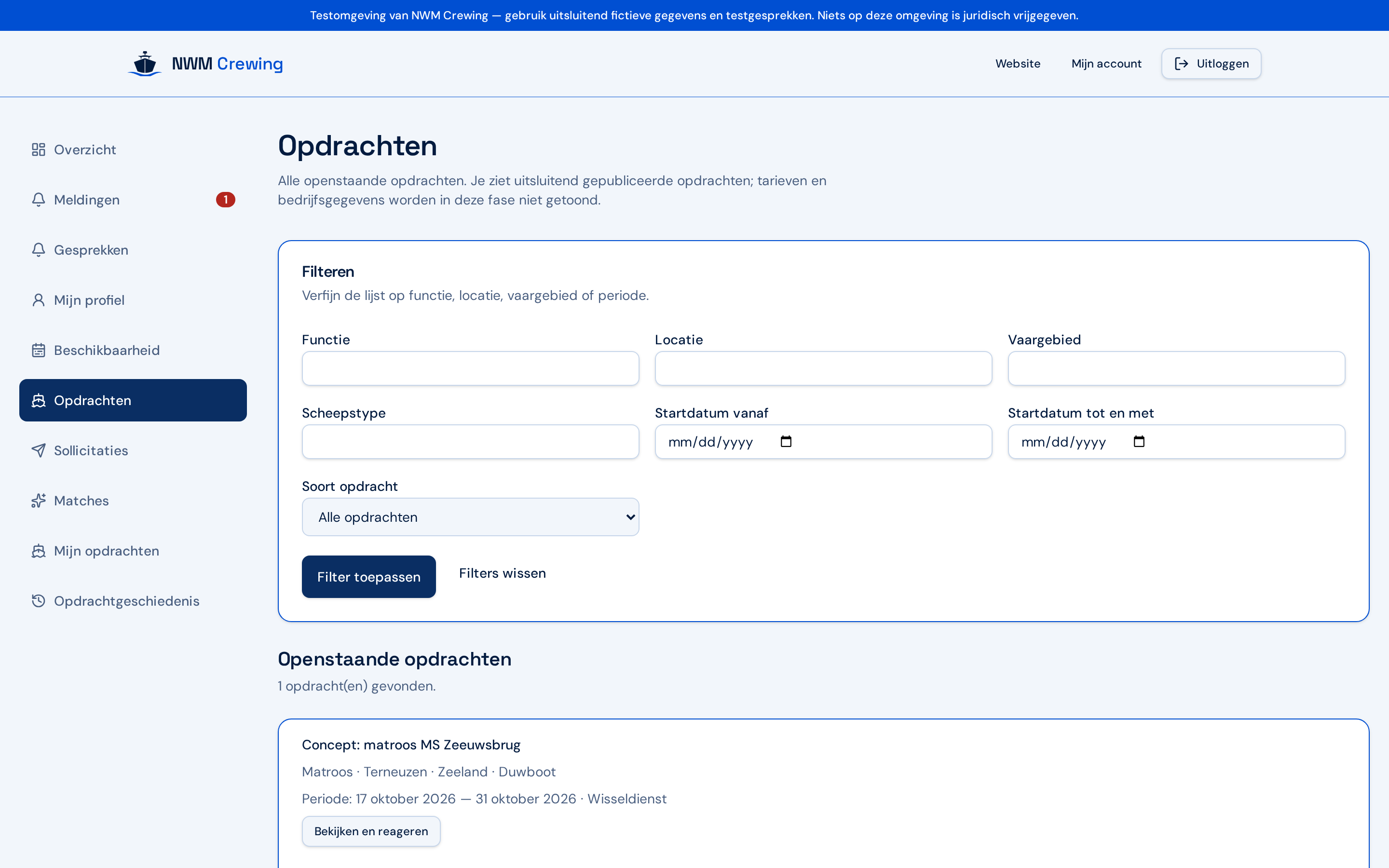Click Filters wissen link
The width and height of the screenshot is (1389, 868).
[x=502, y=573]
